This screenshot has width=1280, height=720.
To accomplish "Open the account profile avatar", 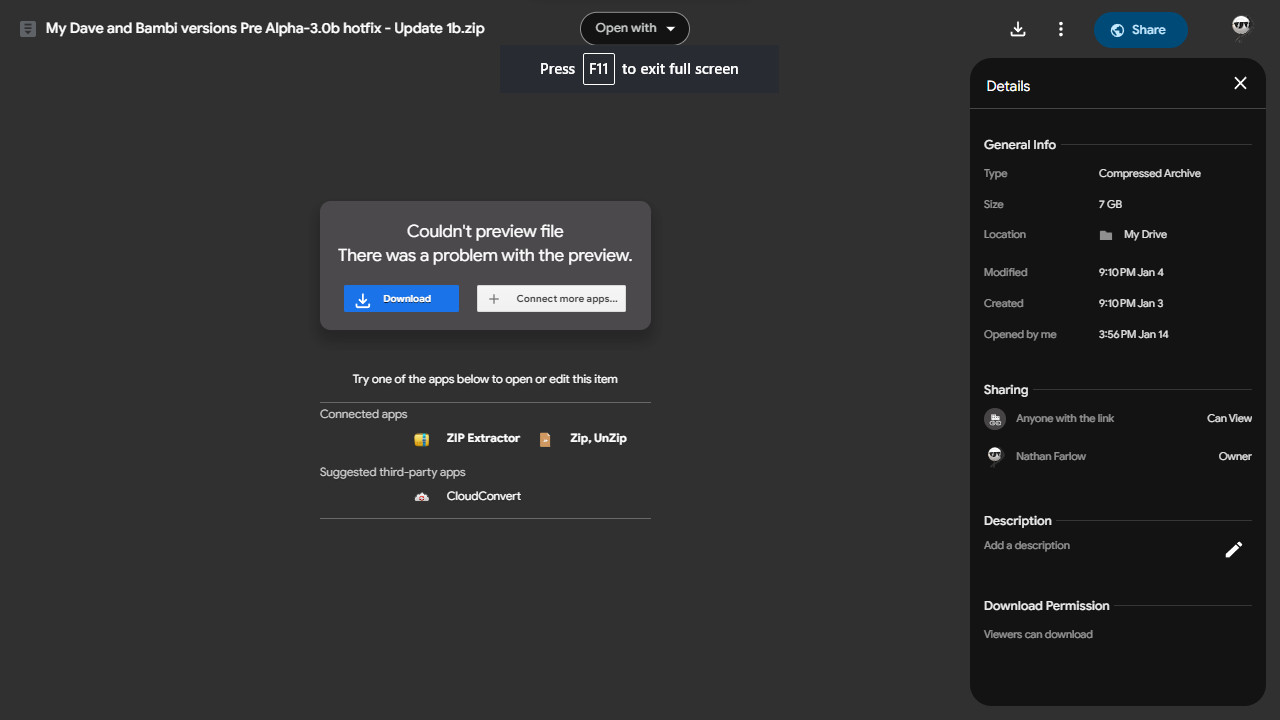I will 1241,28.
